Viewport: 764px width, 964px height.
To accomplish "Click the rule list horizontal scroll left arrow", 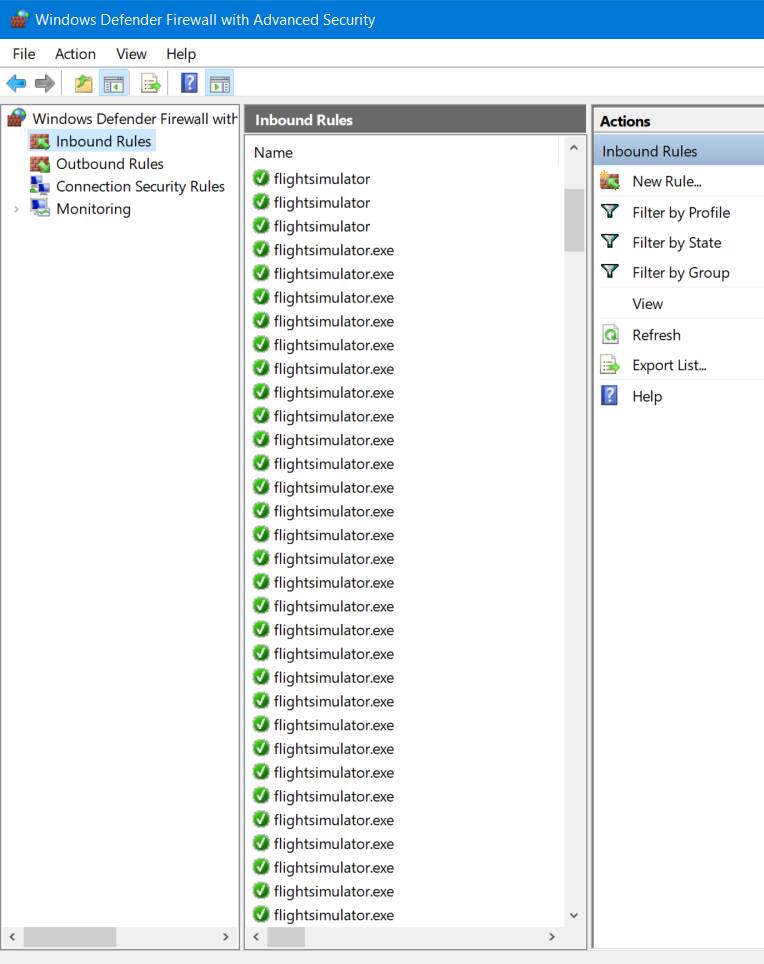I will point(256,936).
